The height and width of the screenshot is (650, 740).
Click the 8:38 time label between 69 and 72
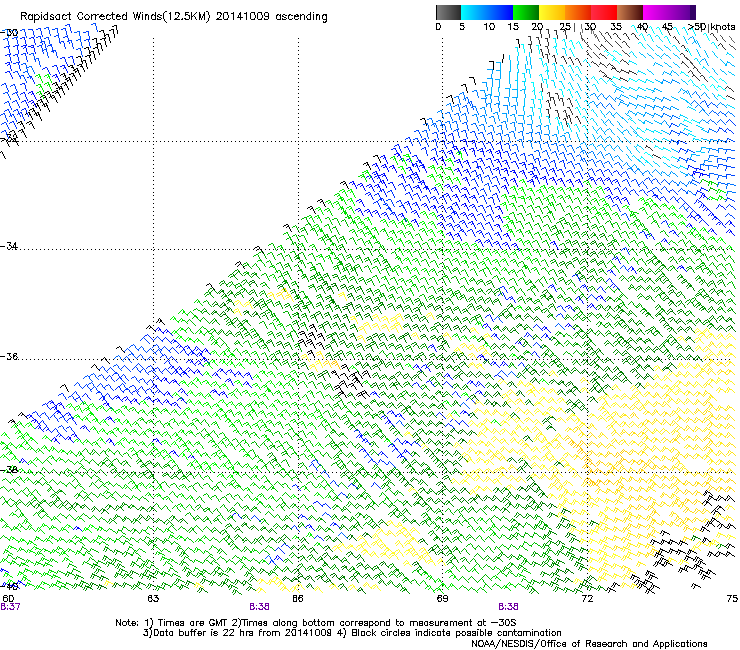[x=508, y=607]
